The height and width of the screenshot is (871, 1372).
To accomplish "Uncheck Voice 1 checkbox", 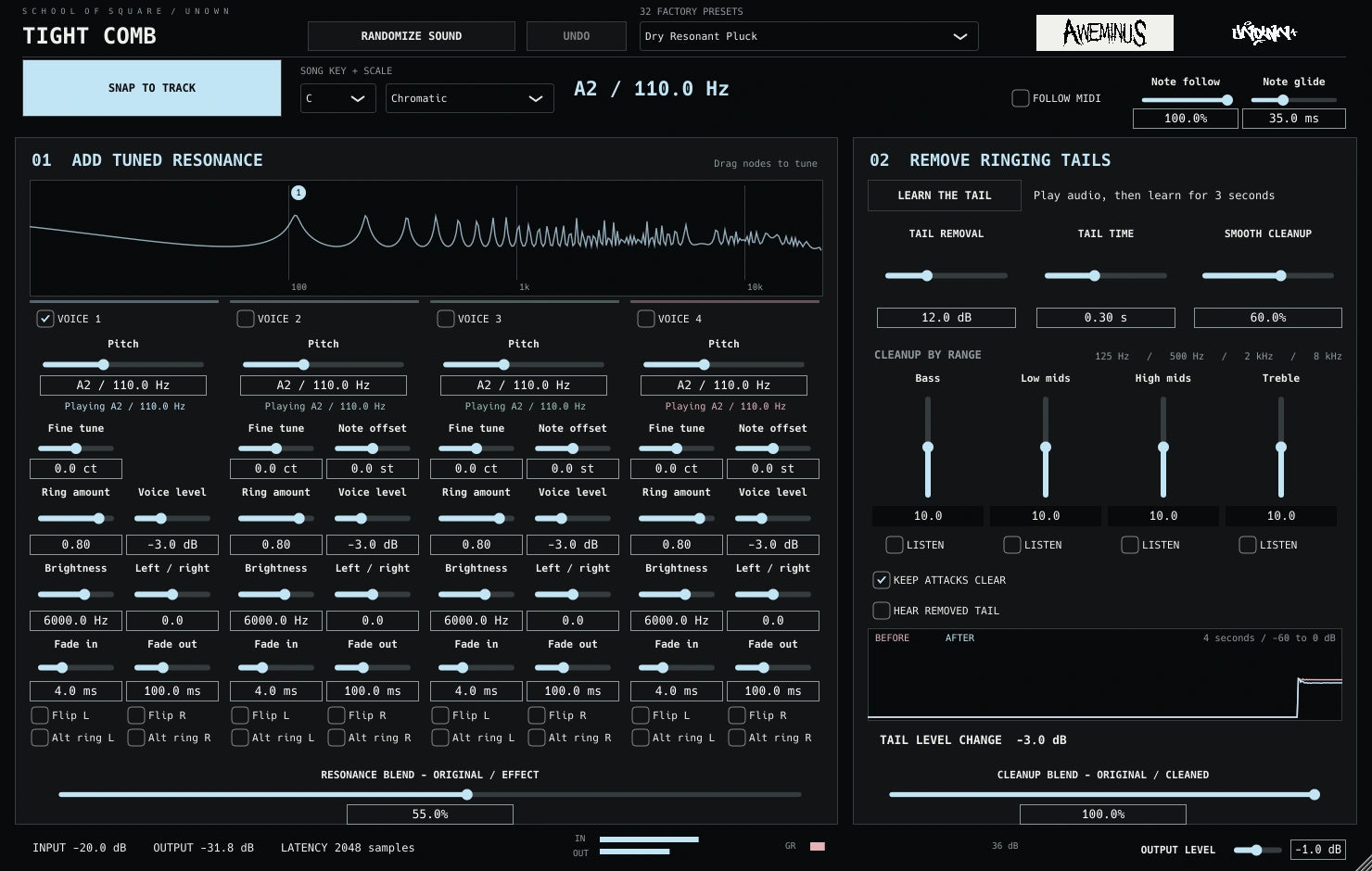I will [x=44, y=319].
